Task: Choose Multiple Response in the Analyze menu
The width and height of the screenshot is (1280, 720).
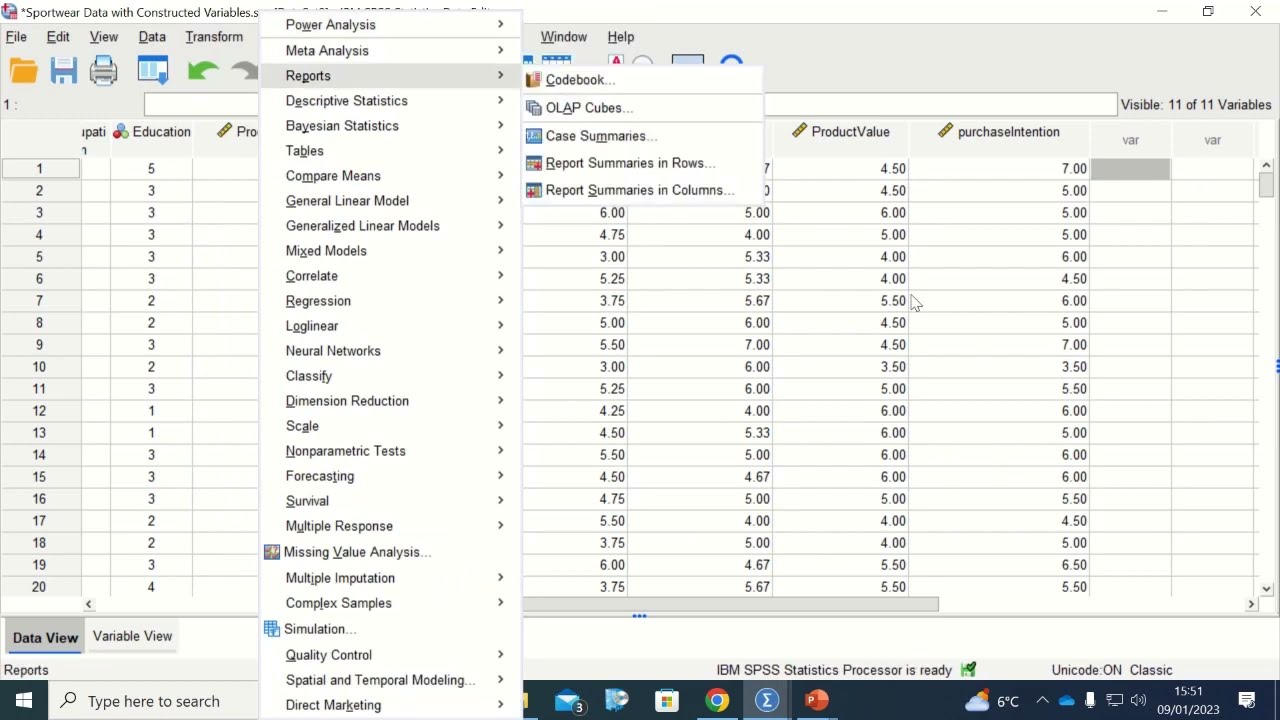Action: click(391, 526)
